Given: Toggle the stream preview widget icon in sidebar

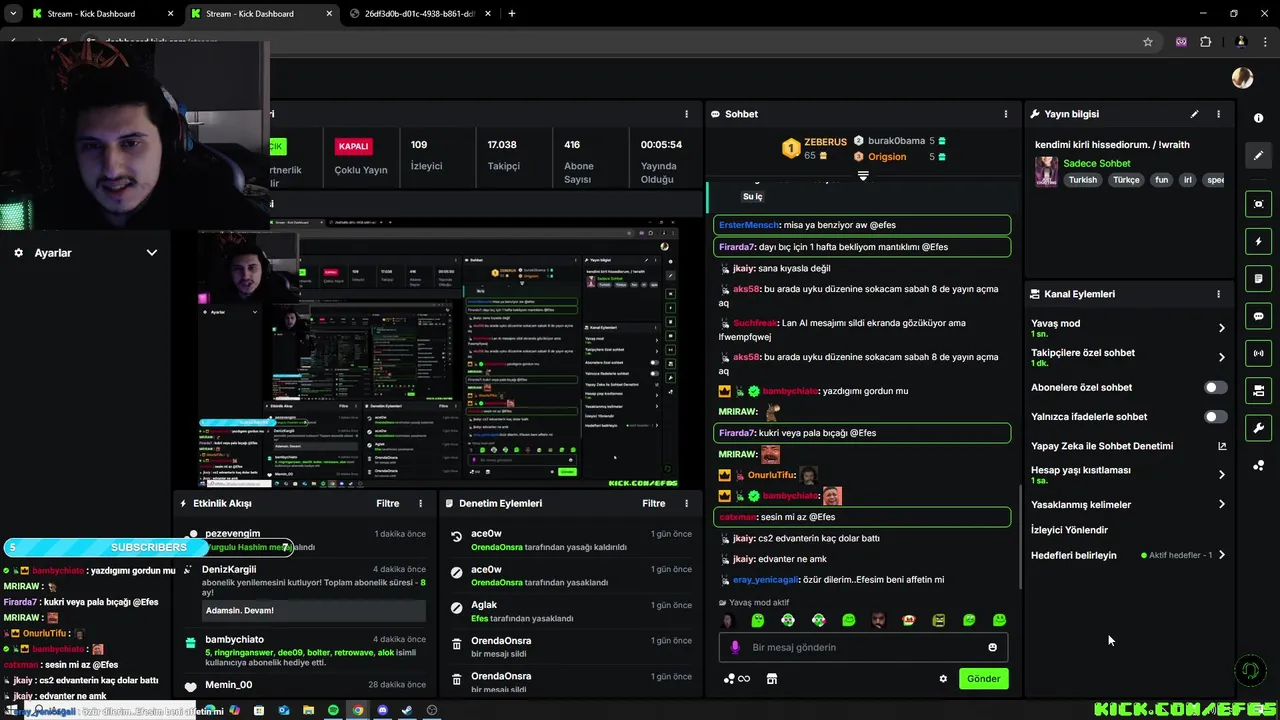Looking at the screenshot, I should pos(1258,204).
